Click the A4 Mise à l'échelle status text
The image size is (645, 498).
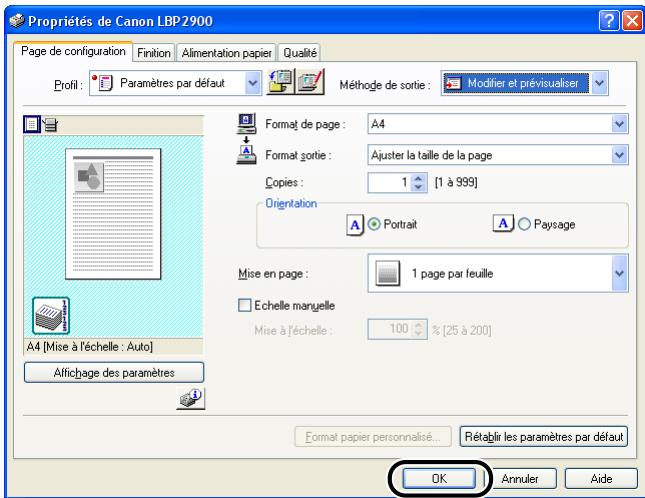[90, 347]
